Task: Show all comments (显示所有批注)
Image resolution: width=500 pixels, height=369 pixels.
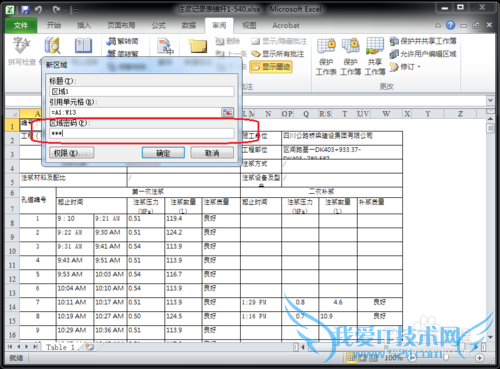Action: point(278,54)
